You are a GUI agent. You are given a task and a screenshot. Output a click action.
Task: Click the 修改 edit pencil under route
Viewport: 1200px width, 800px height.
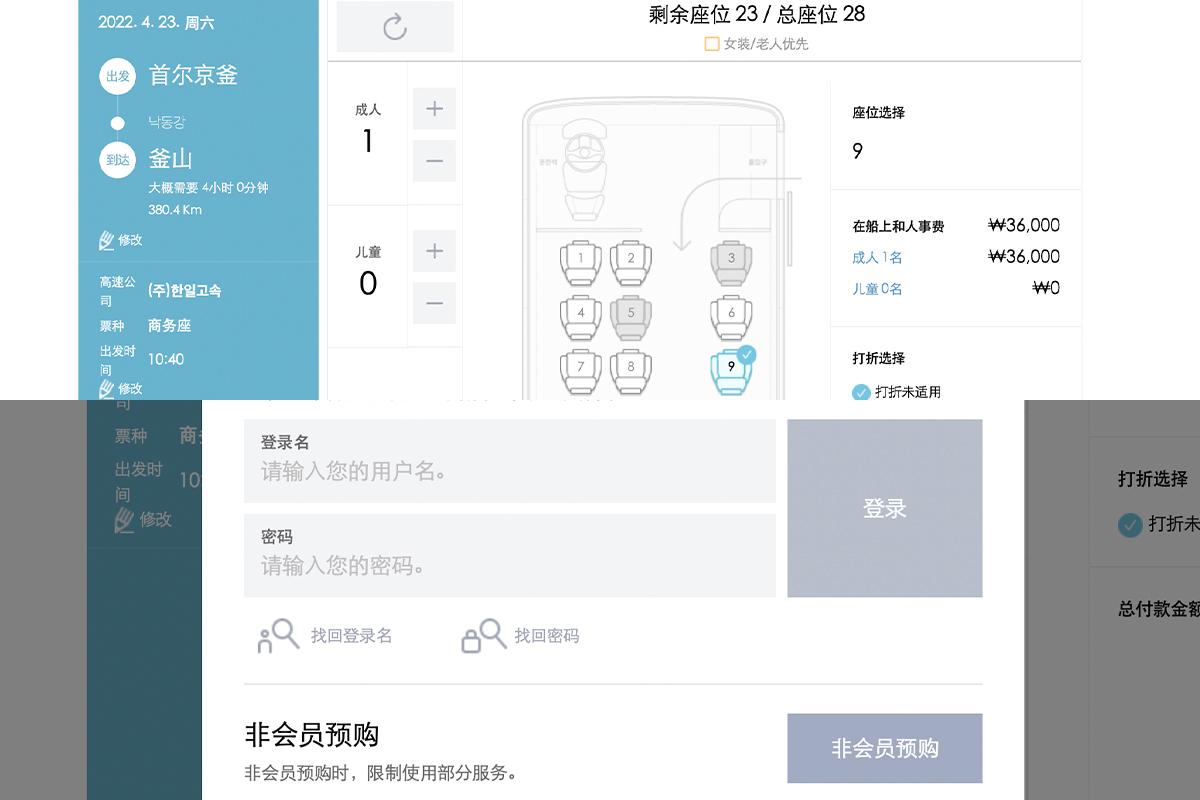(x=121, y=240)
